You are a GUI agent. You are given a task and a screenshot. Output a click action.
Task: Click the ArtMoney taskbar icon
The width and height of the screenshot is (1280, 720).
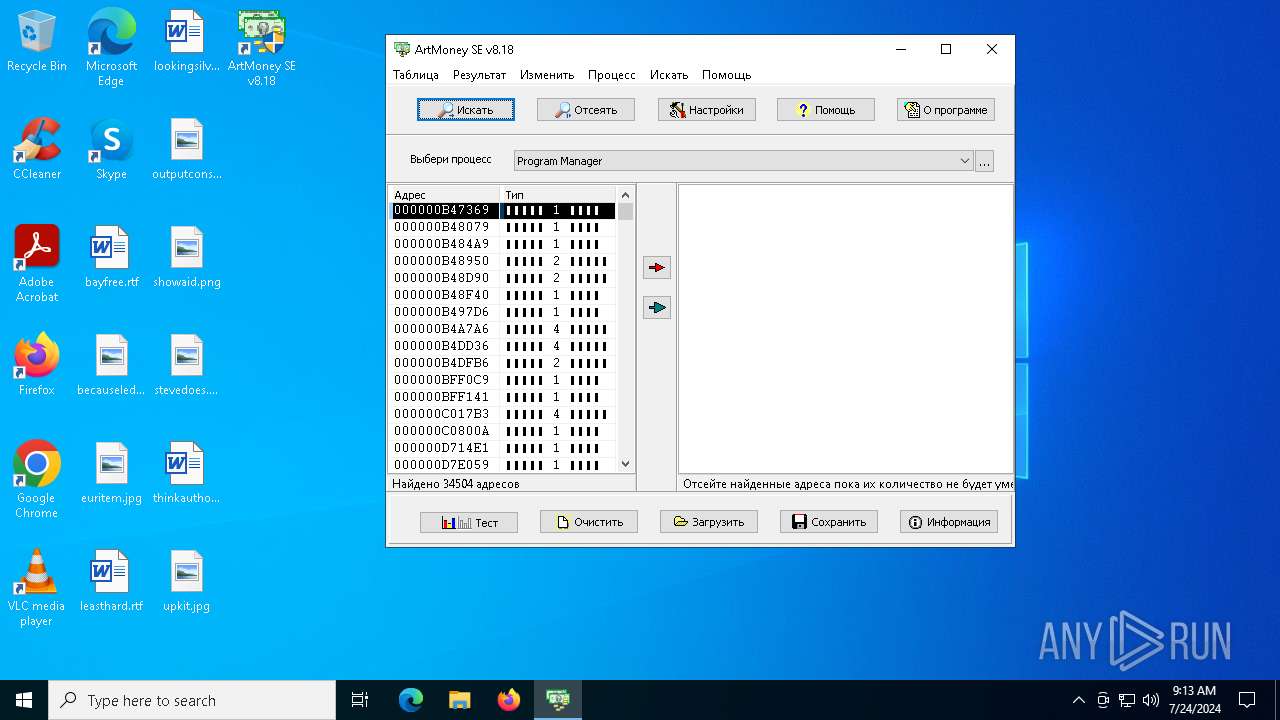558,700
